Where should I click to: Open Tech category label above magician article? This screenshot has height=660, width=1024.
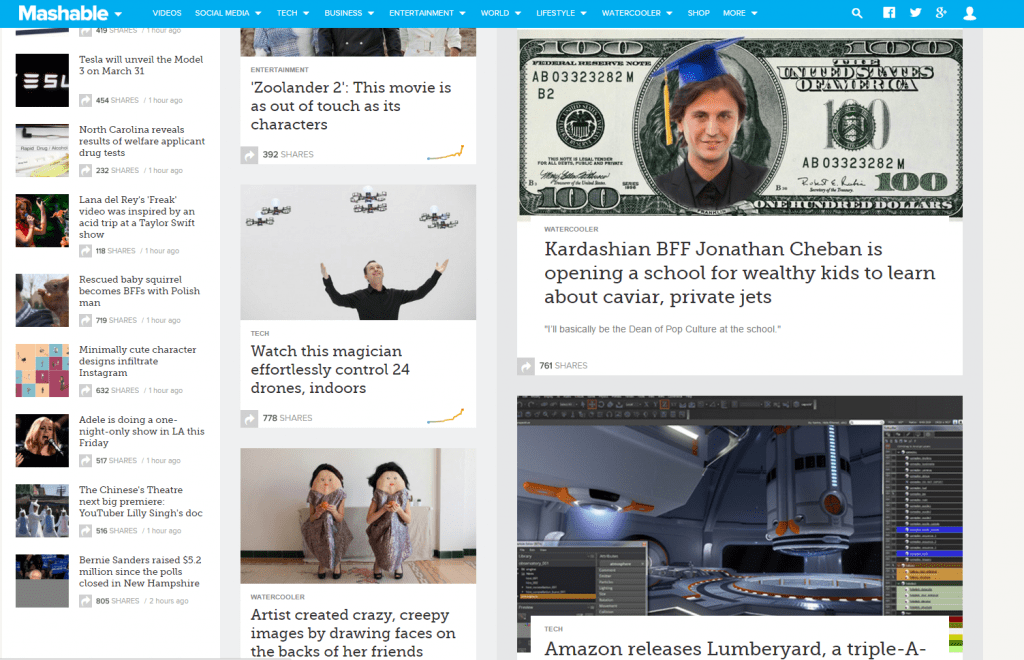[260, 334]
